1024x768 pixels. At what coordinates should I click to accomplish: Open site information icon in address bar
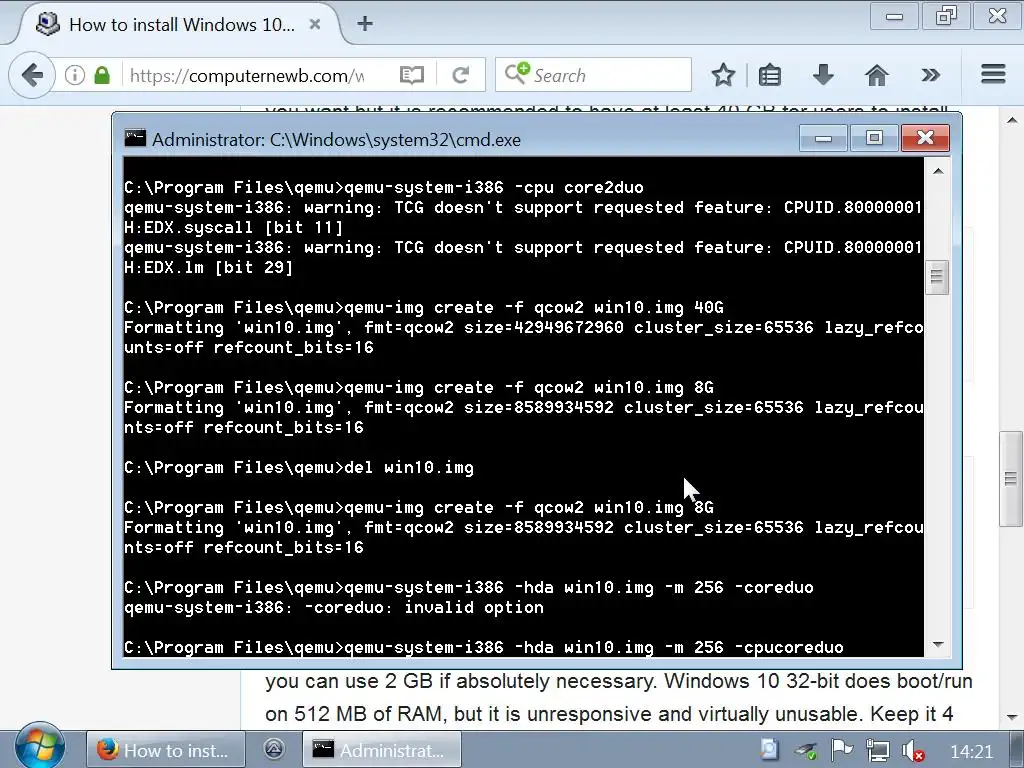pyautogui.click(x=74, y=75)
